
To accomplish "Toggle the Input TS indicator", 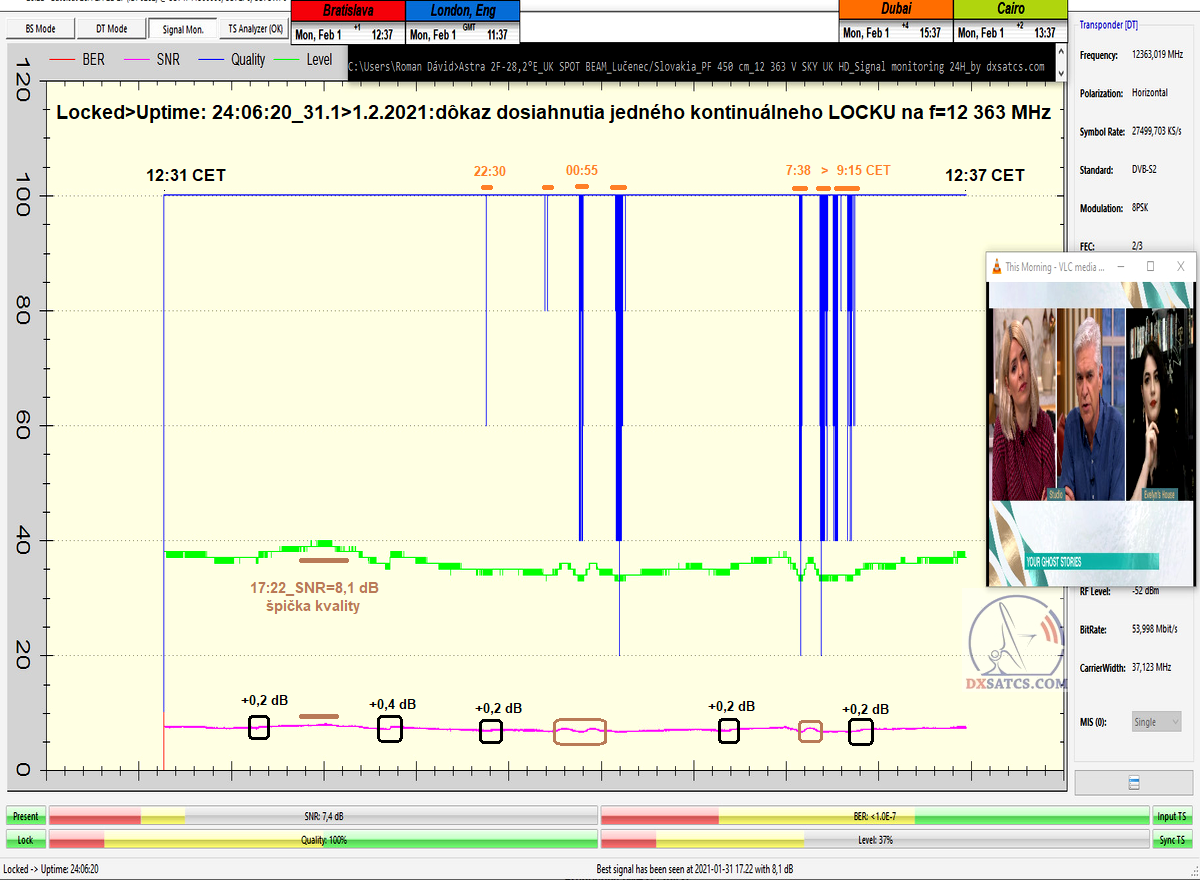I will [x=1172, y=817].
